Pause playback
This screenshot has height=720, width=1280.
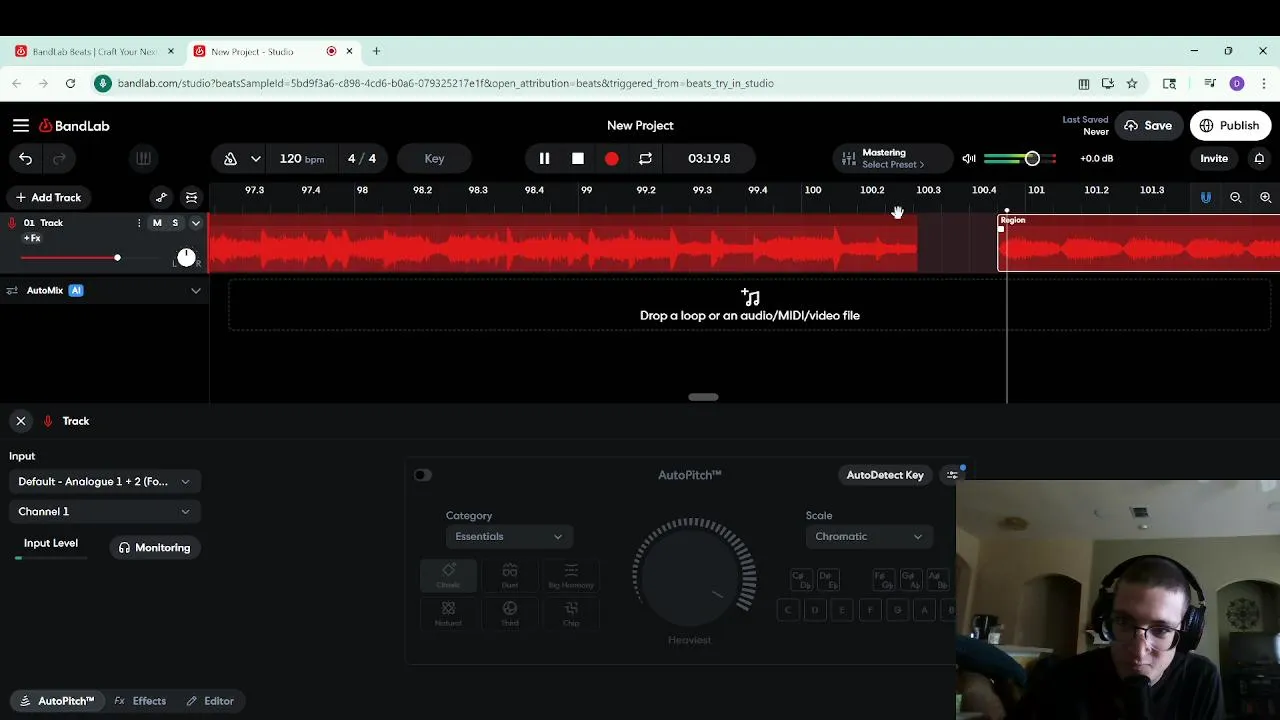(x=544, y=158)
